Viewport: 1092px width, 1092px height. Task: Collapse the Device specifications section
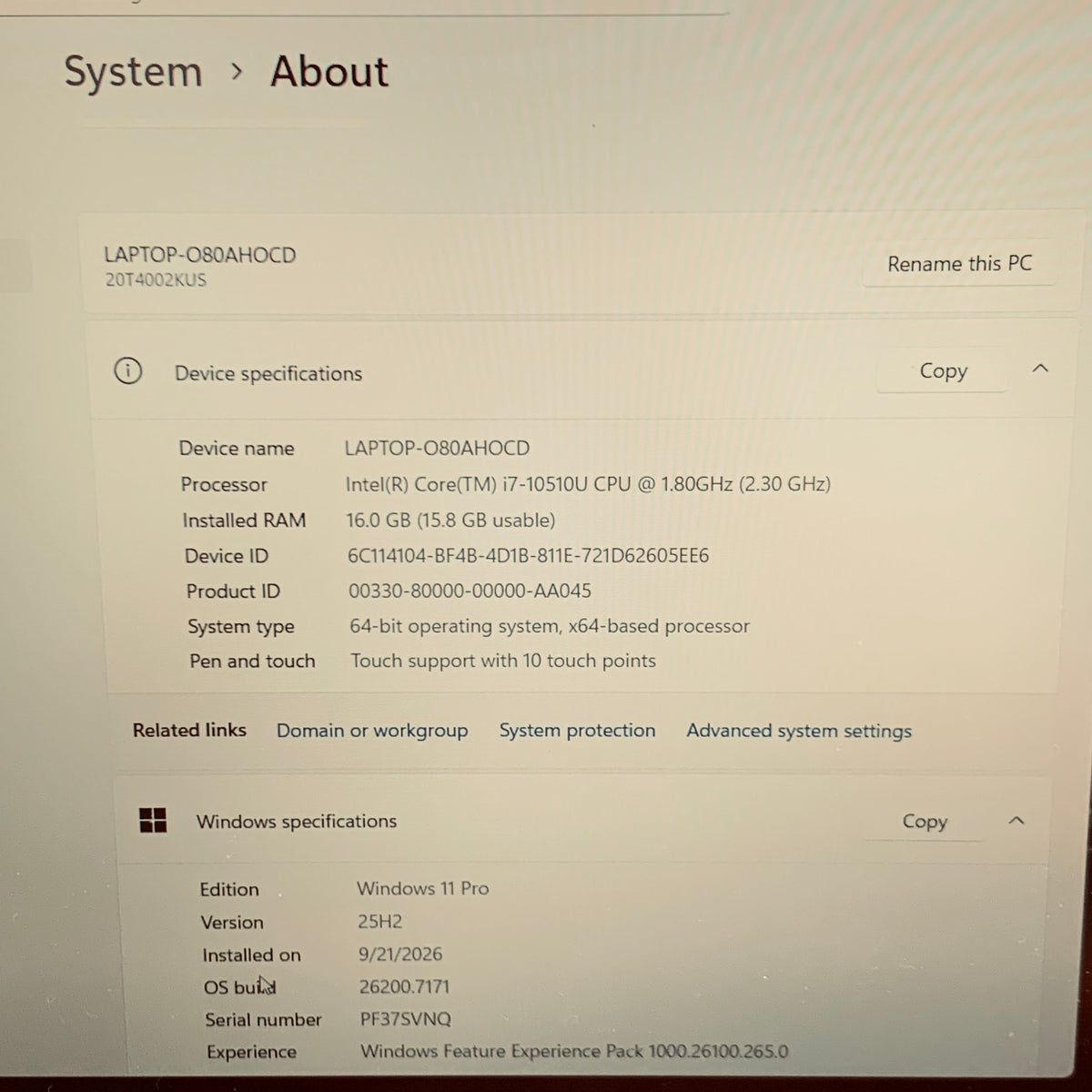[1040, 369]
